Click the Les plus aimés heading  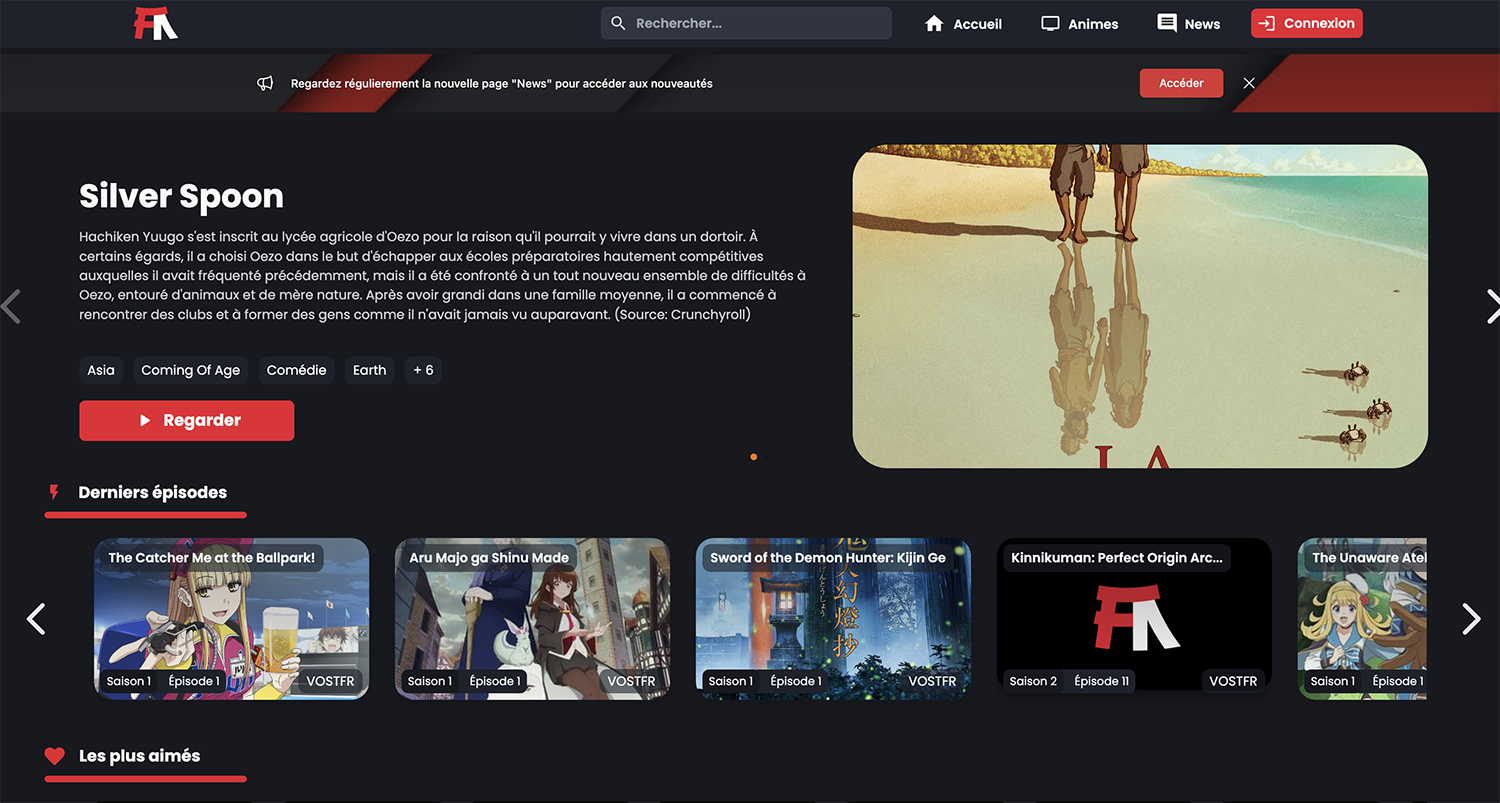click(x=139, y=756)
